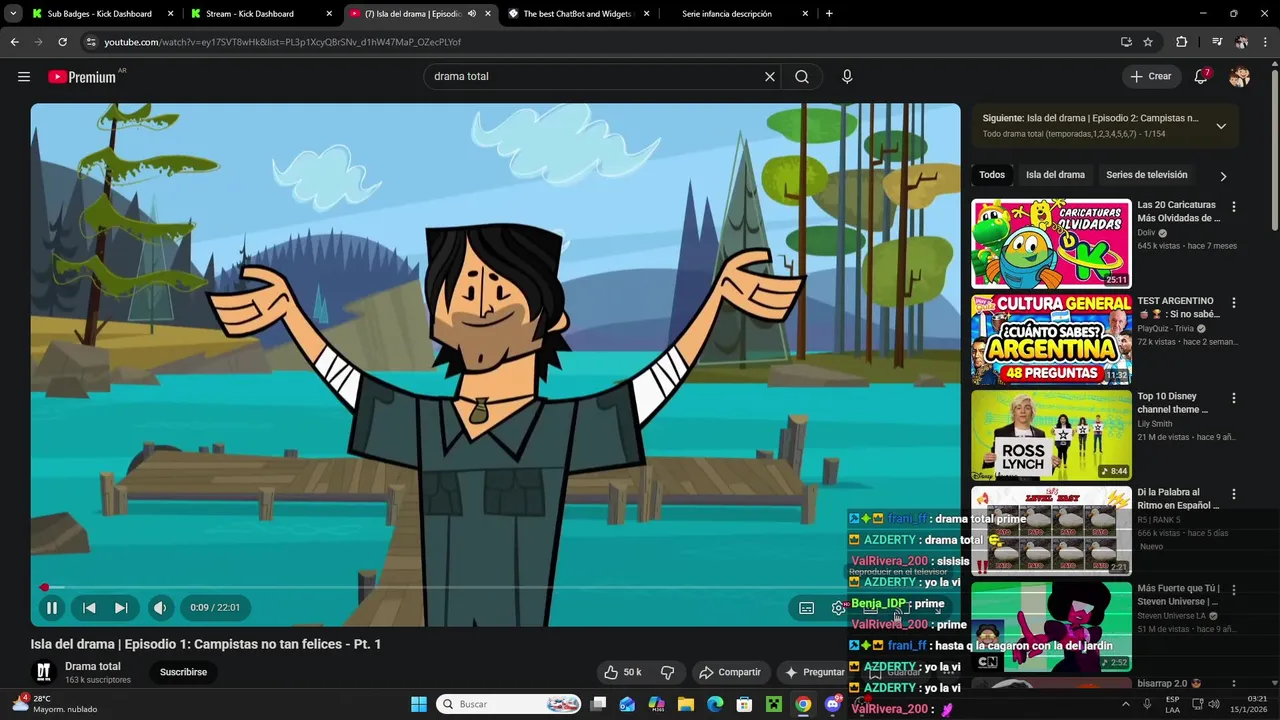Pause the video
The height and width of the screenshot is (720, 1280).
coord(52,607)
